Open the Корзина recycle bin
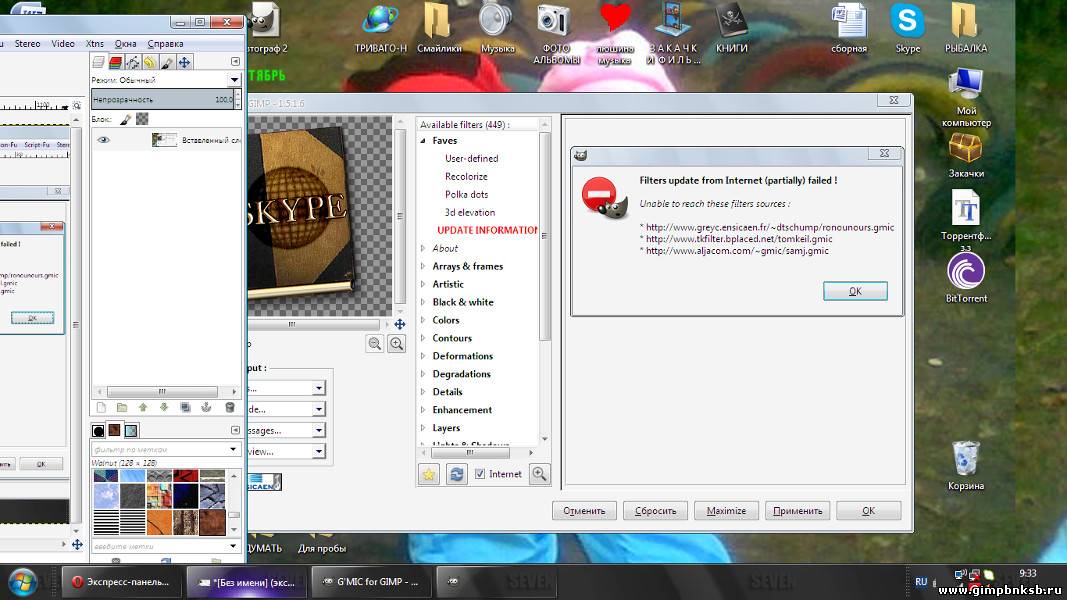Screen dimensions: 1067x600 tap(966, 466)
